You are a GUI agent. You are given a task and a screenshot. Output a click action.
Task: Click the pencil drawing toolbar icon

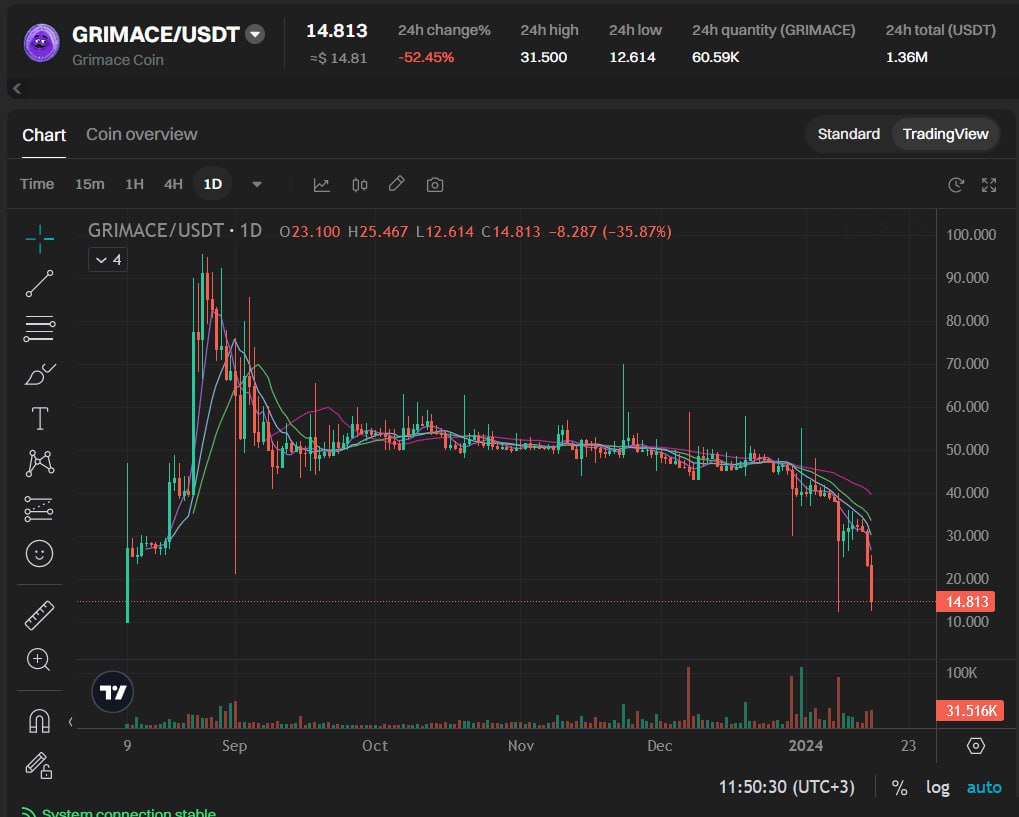coord(396,184)
